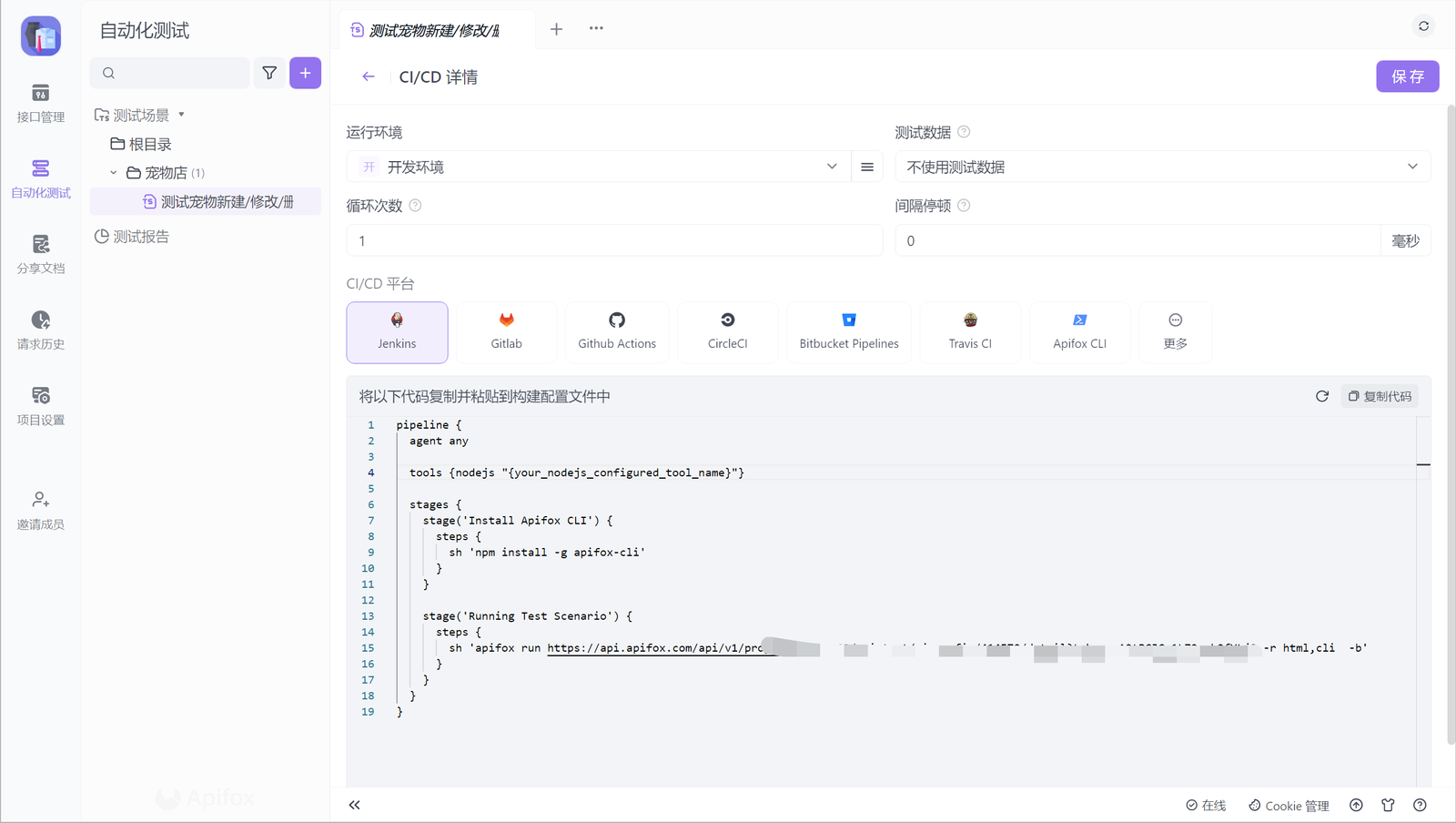Open the 运行环境 开发环境 dropdown

[599, 167]
